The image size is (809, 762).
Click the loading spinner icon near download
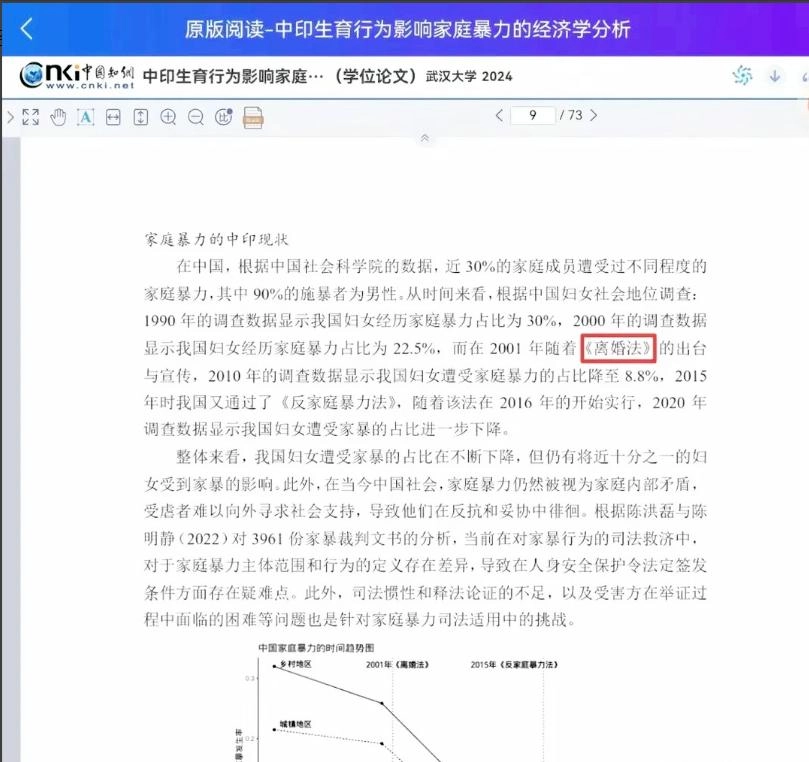[x=742, y=76]
